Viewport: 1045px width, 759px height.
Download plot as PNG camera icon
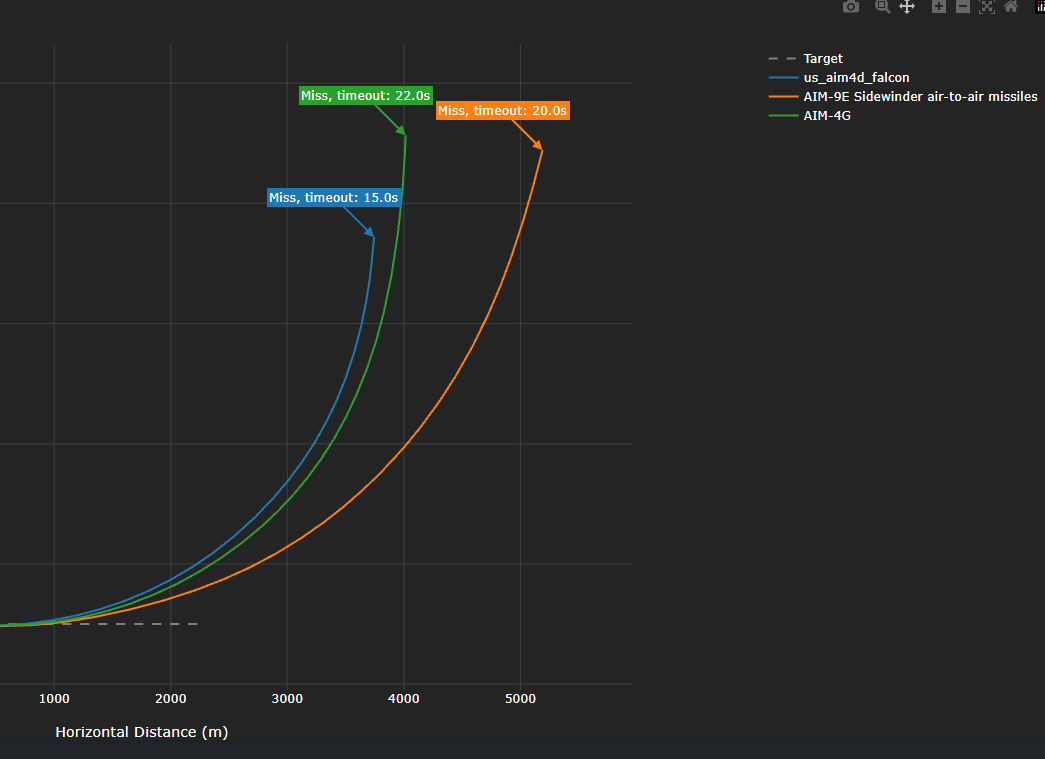click(851, 7)
